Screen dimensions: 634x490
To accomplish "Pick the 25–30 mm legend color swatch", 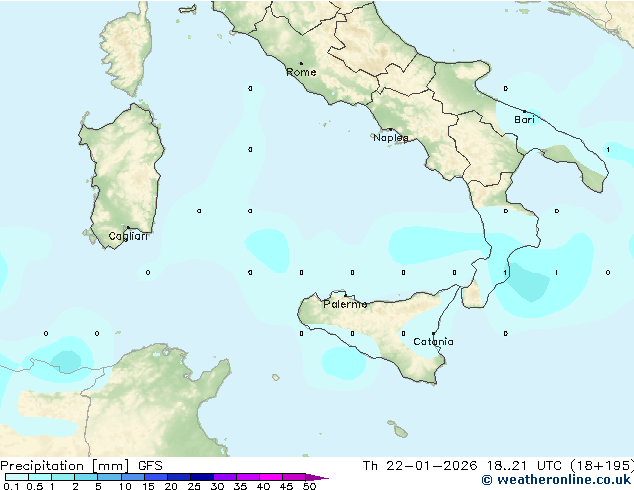I will [202, 477].
